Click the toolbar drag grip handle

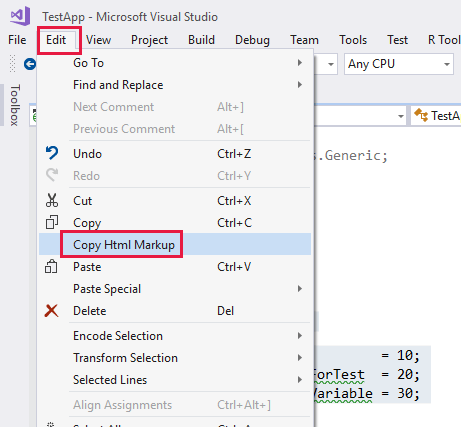(x=12, y=63)
